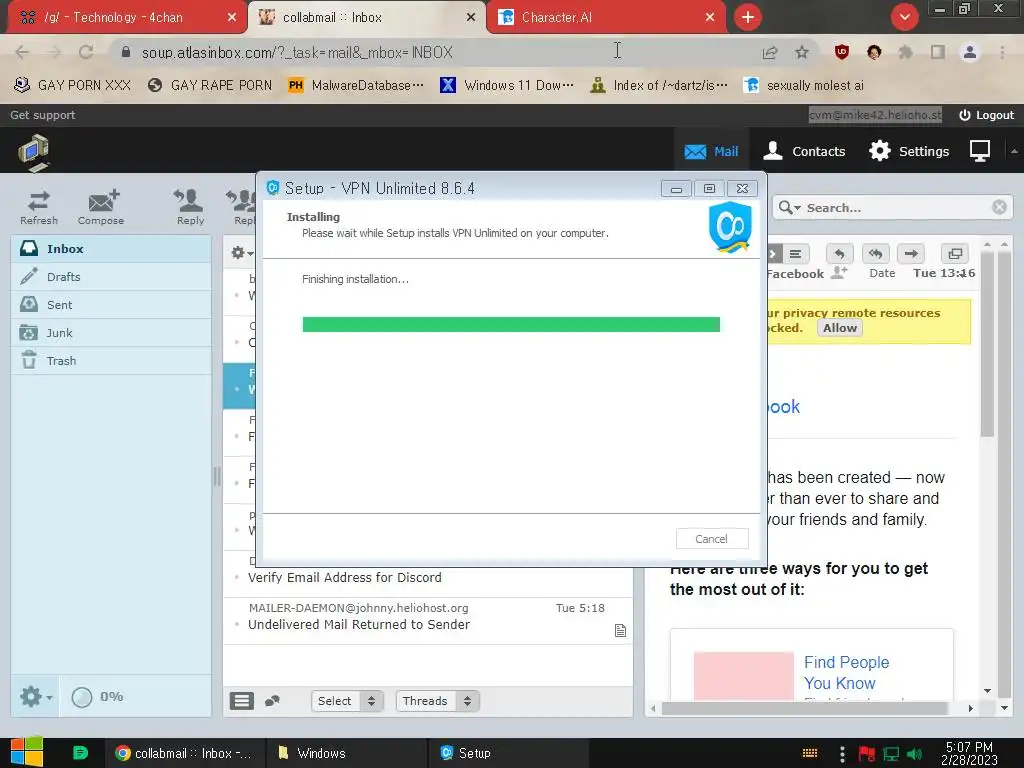Toggle plain text format icon in preview
The height and width of the screenshot is (768, 1024).
[x=795, y=253]
